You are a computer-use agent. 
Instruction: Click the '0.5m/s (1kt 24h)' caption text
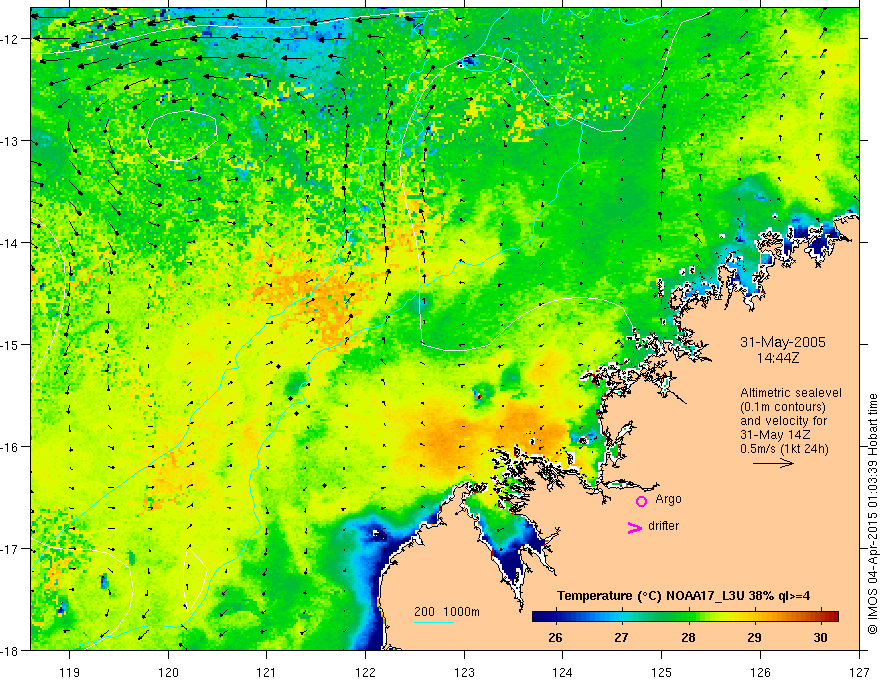[784, 448]
